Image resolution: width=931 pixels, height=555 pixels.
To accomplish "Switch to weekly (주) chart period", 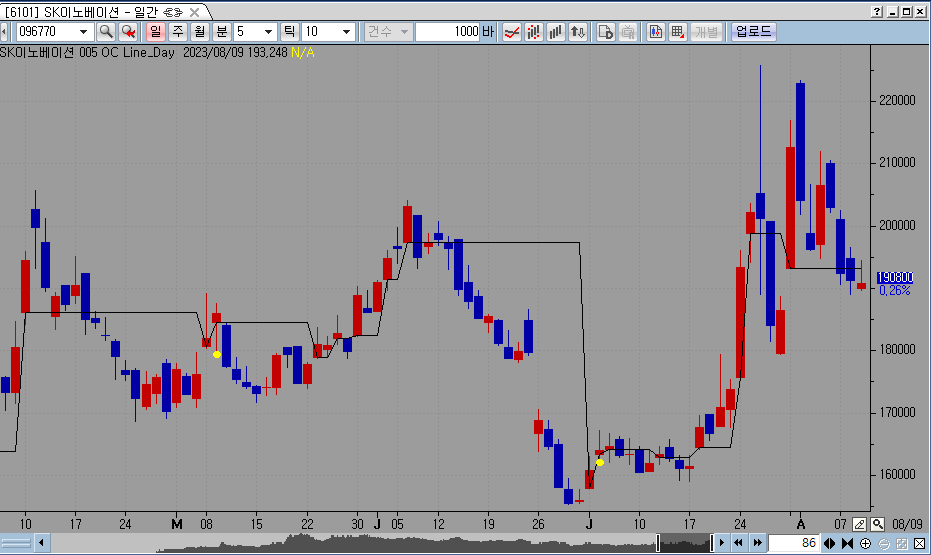I will pos(178,32).
